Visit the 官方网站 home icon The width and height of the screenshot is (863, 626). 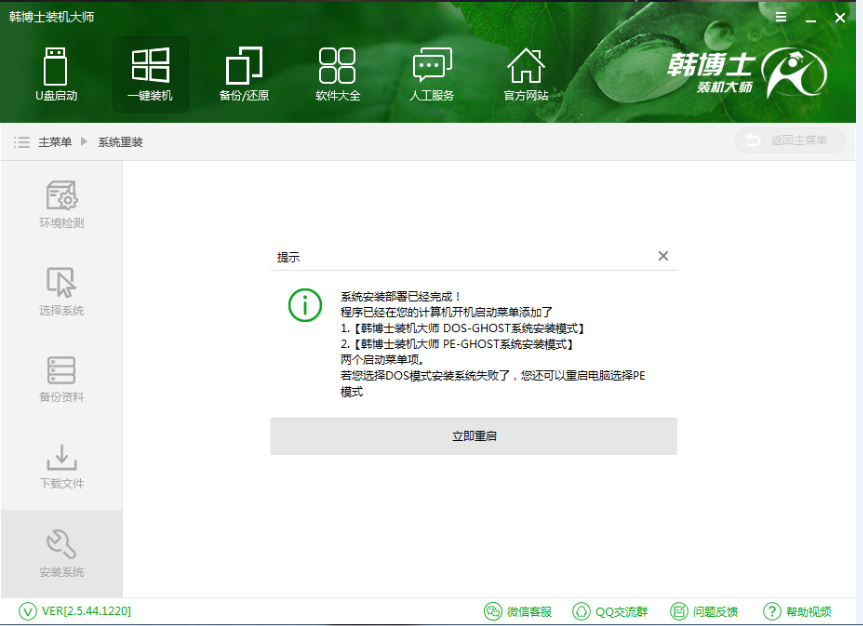(526, 66)
